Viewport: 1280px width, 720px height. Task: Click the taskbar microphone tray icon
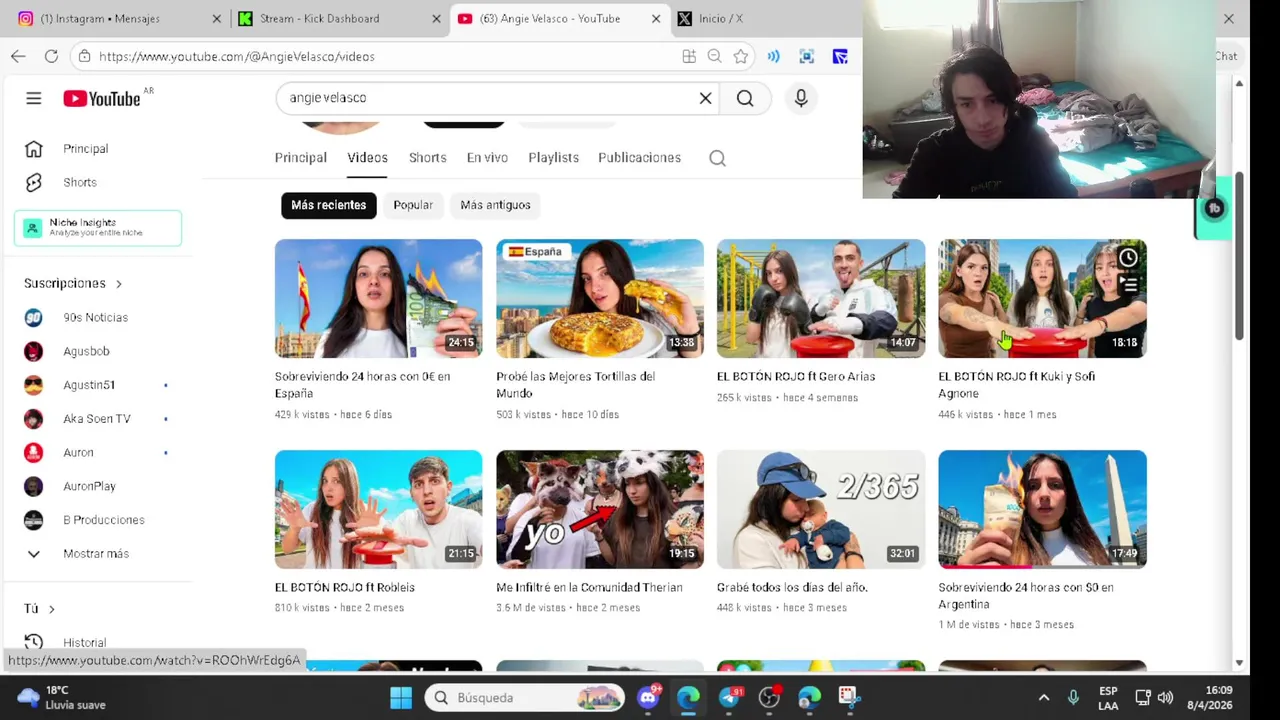point(1073,698)
